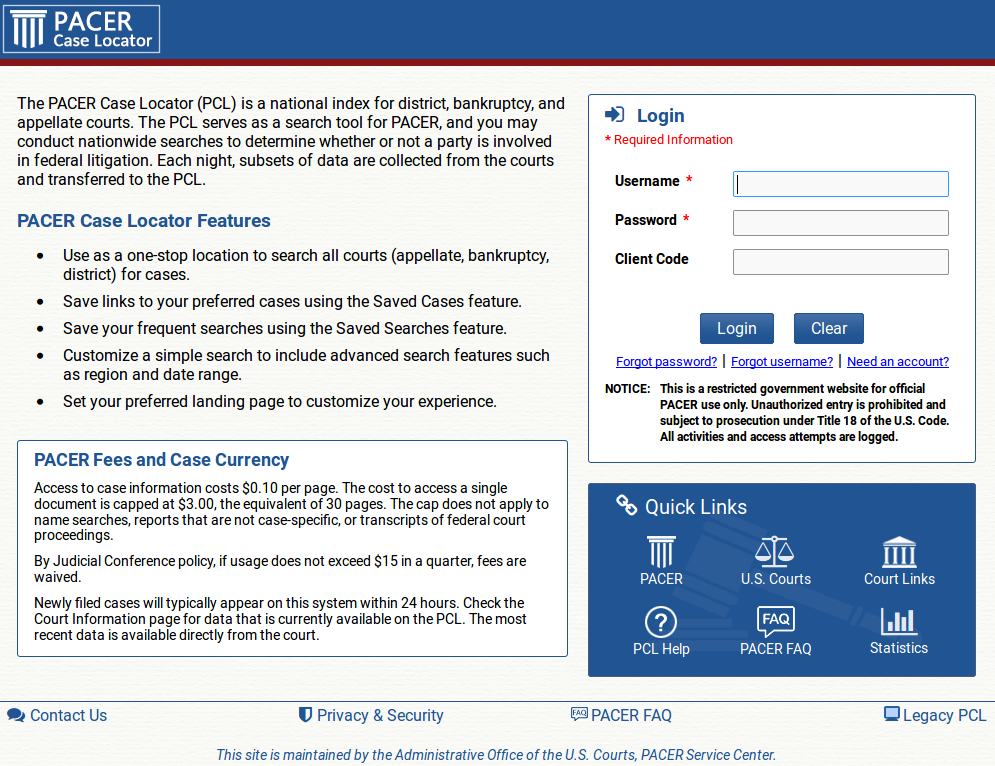The image size is (995, 766).
Task: Click the PACER Fees and Case Currency heading
Action: coord(161,459)
